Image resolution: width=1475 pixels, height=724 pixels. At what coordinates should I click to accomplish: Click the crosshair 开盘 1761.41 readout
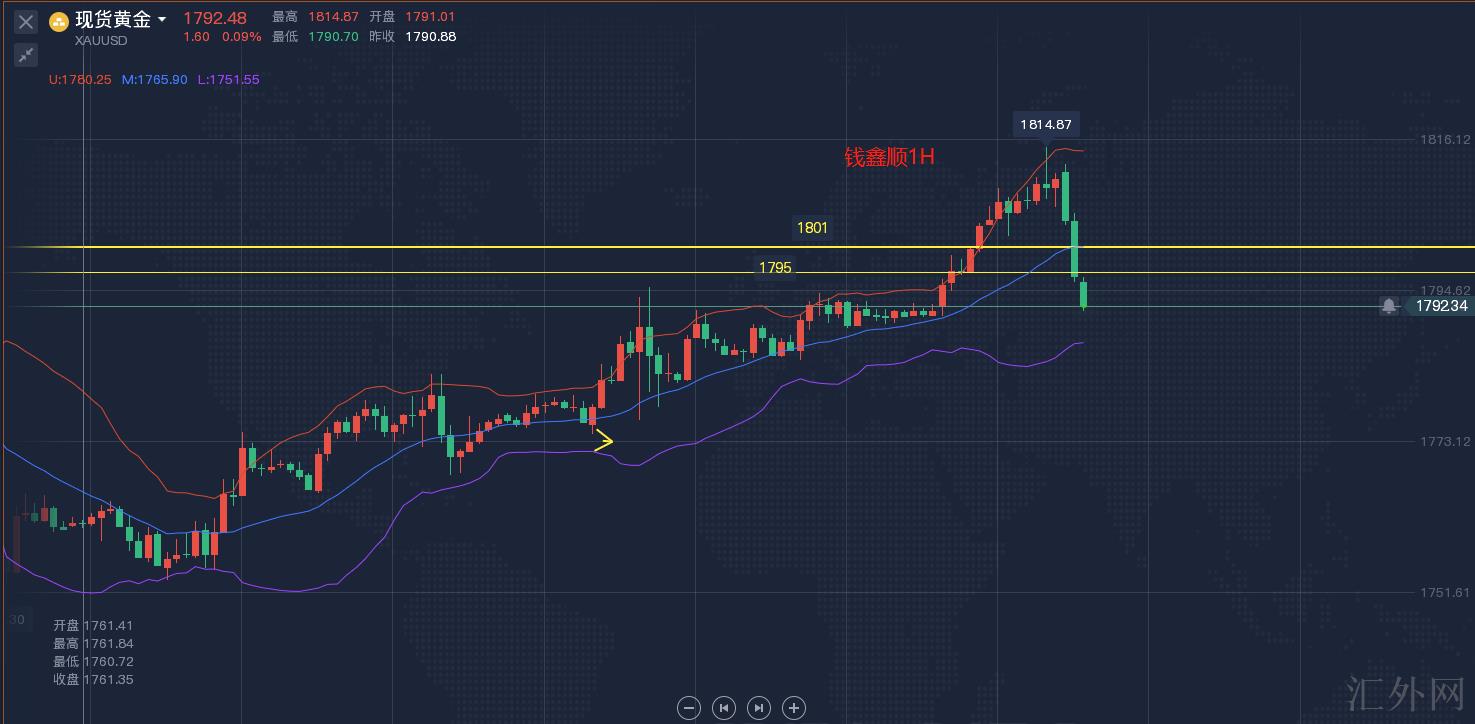point(93,626)
